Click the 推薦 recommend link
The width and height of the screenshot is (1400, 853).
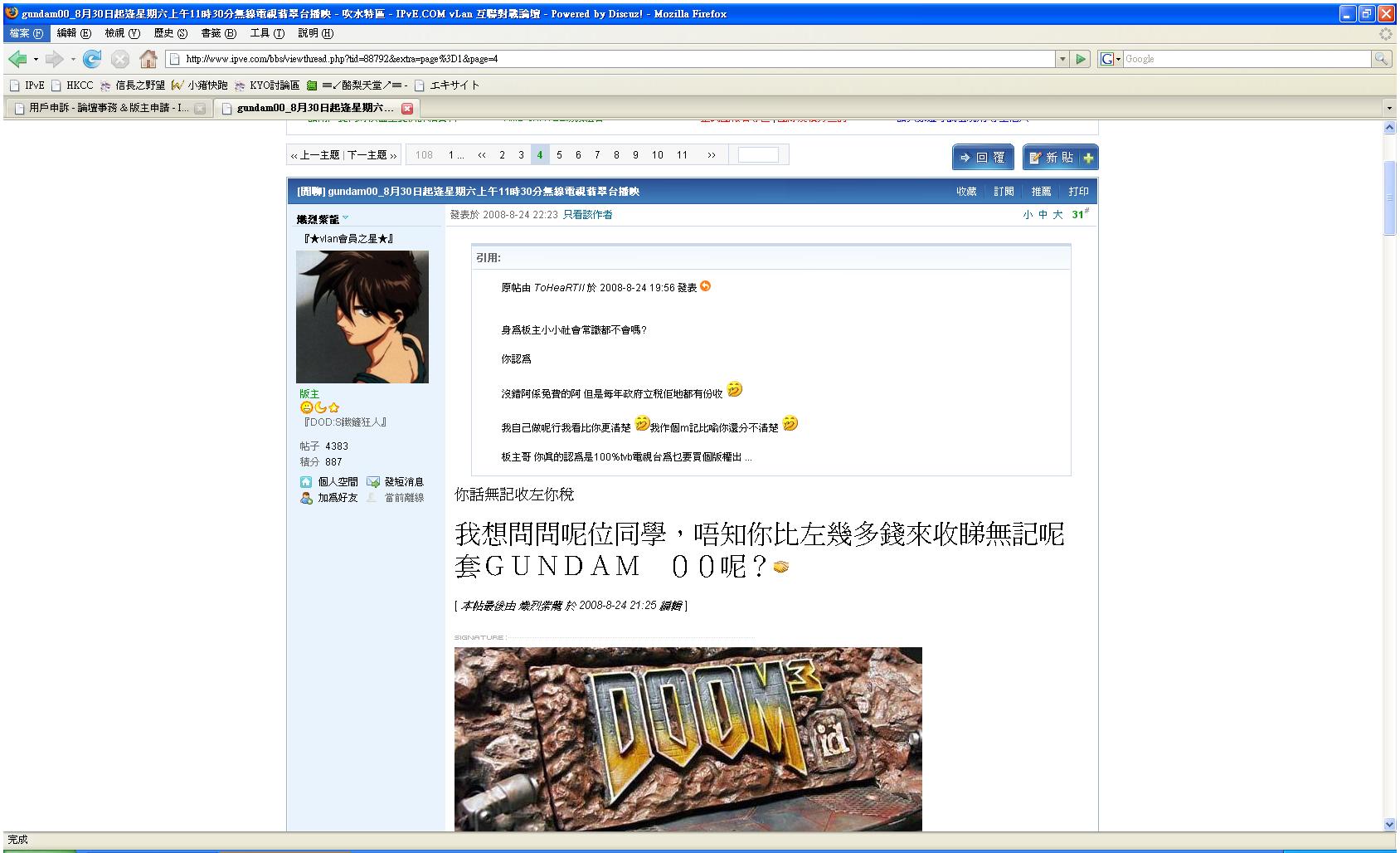1041,192
